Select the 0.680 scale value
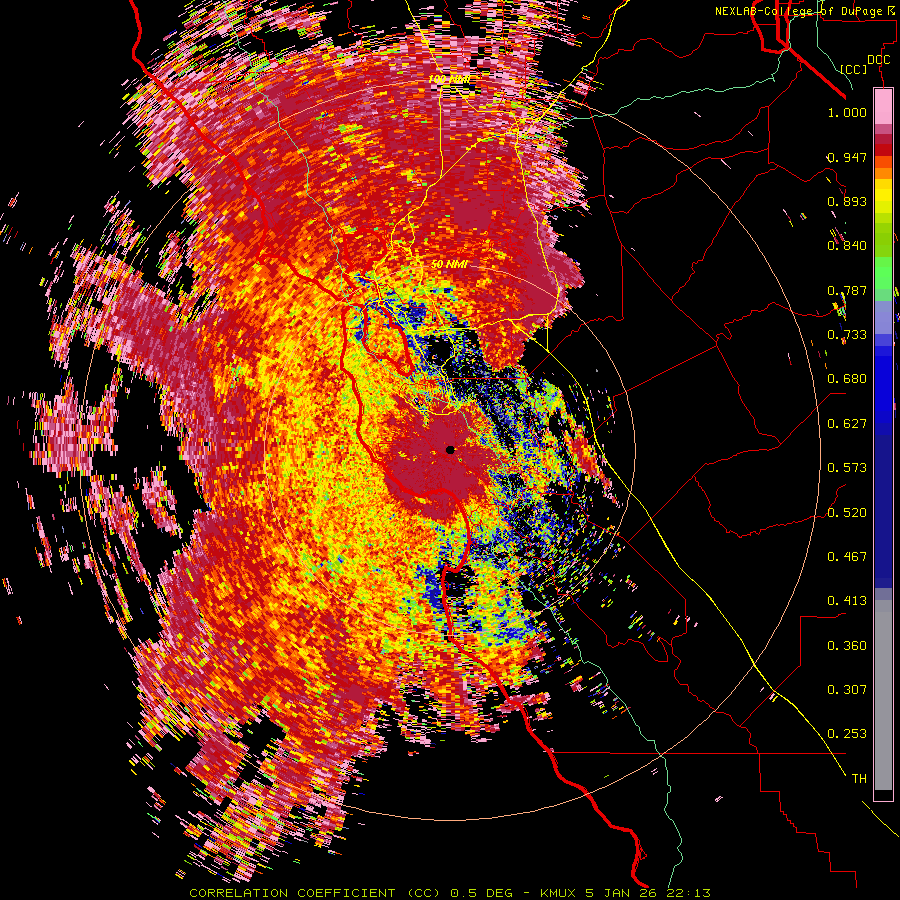900x900 pixels. [847, 379]
